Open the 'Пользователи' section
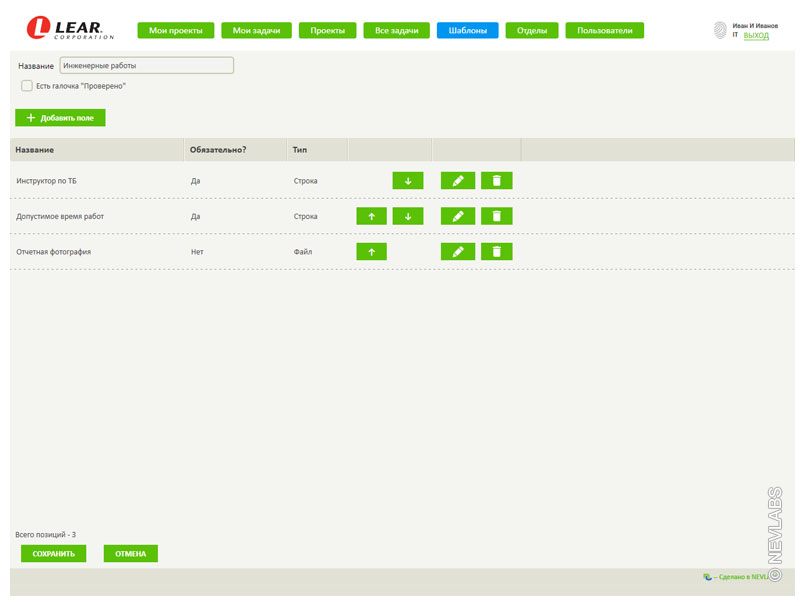Image resolution: width=805 pixels, height=606 pixels. point(604,31)
